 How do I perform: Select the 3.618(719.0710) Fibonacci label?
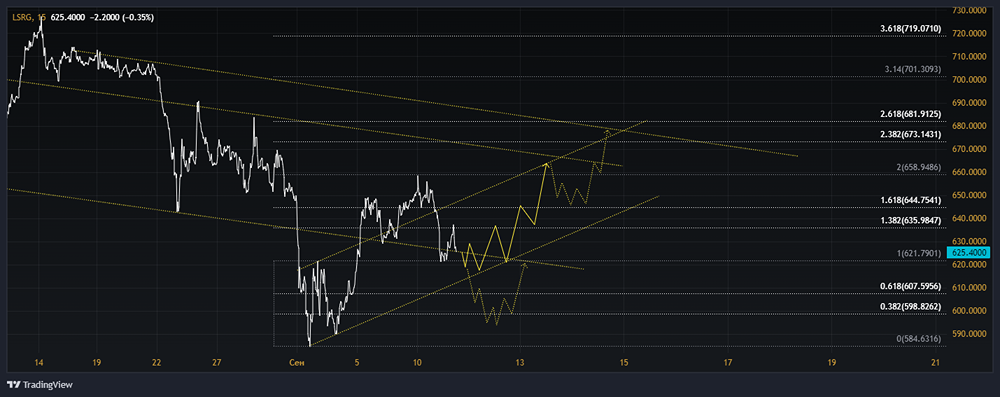tap(909, 29)
